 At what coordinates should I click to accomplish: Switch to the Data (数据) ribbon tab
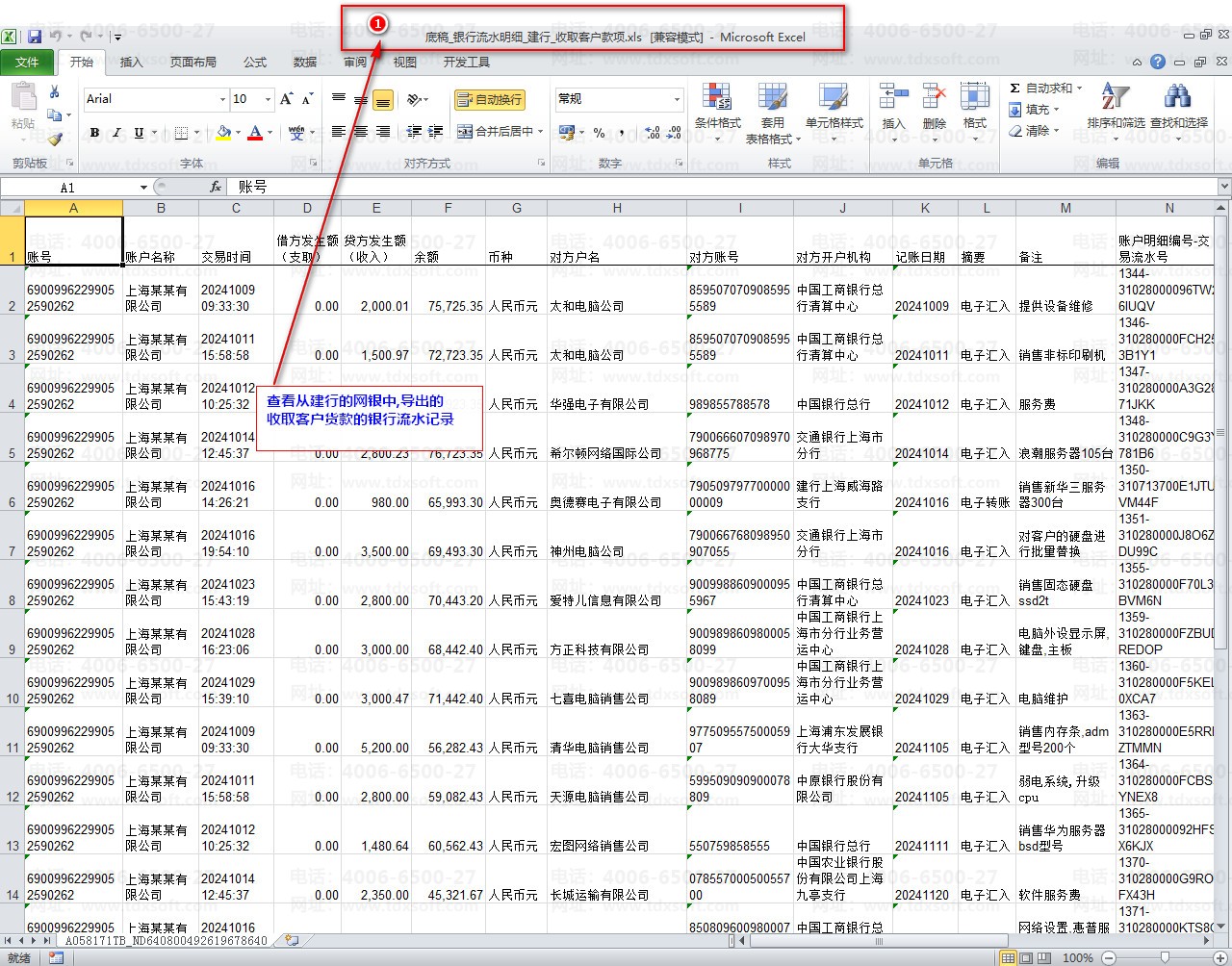[x=305, y=62]
